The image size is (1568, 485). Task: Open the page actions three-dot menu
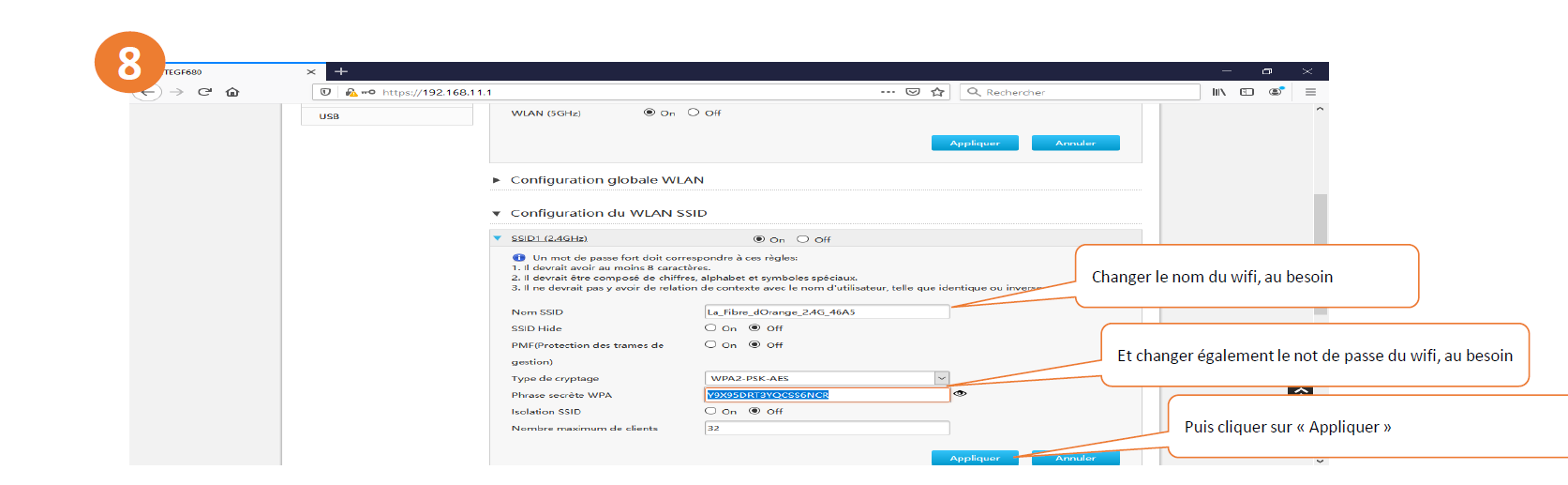[888, 92]
